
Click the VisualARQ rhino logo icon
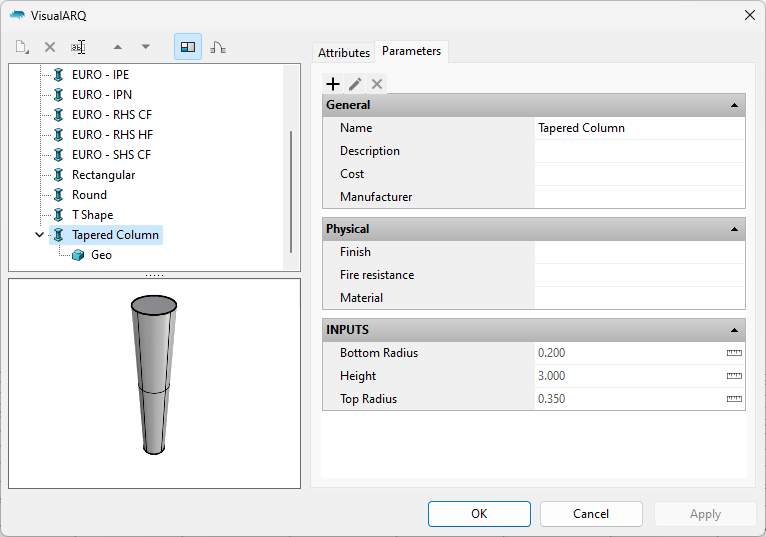click(17, 16)
